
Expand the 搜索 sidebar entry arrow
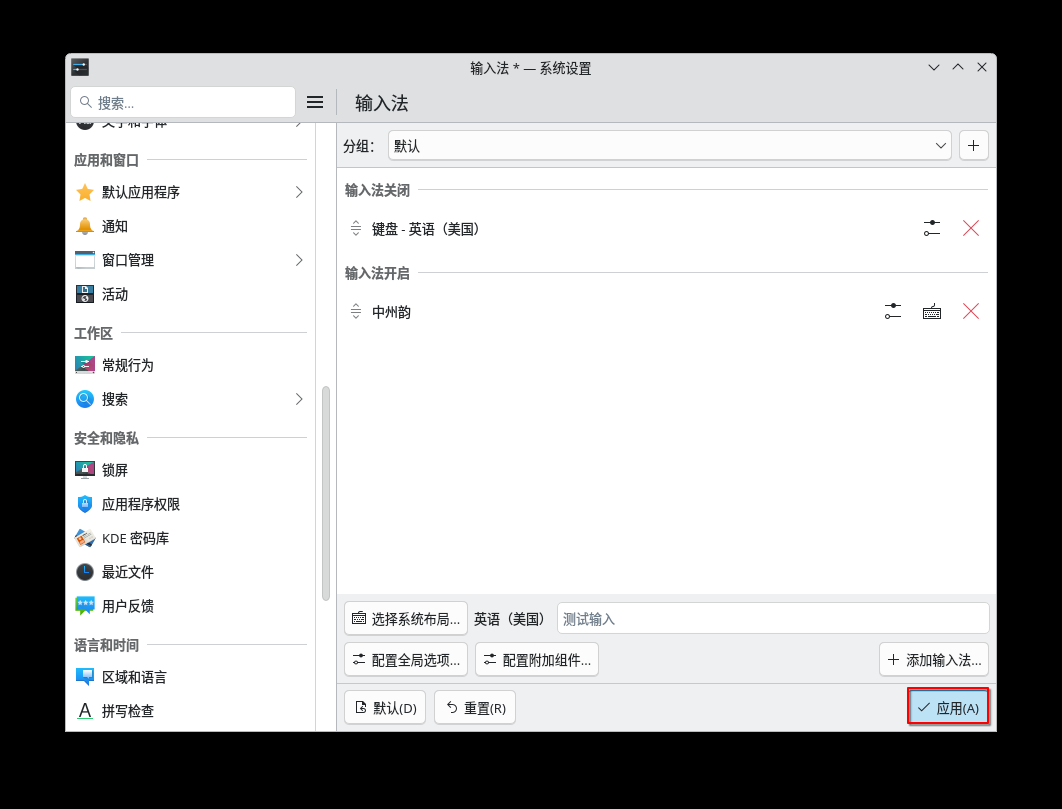[298, 399]
